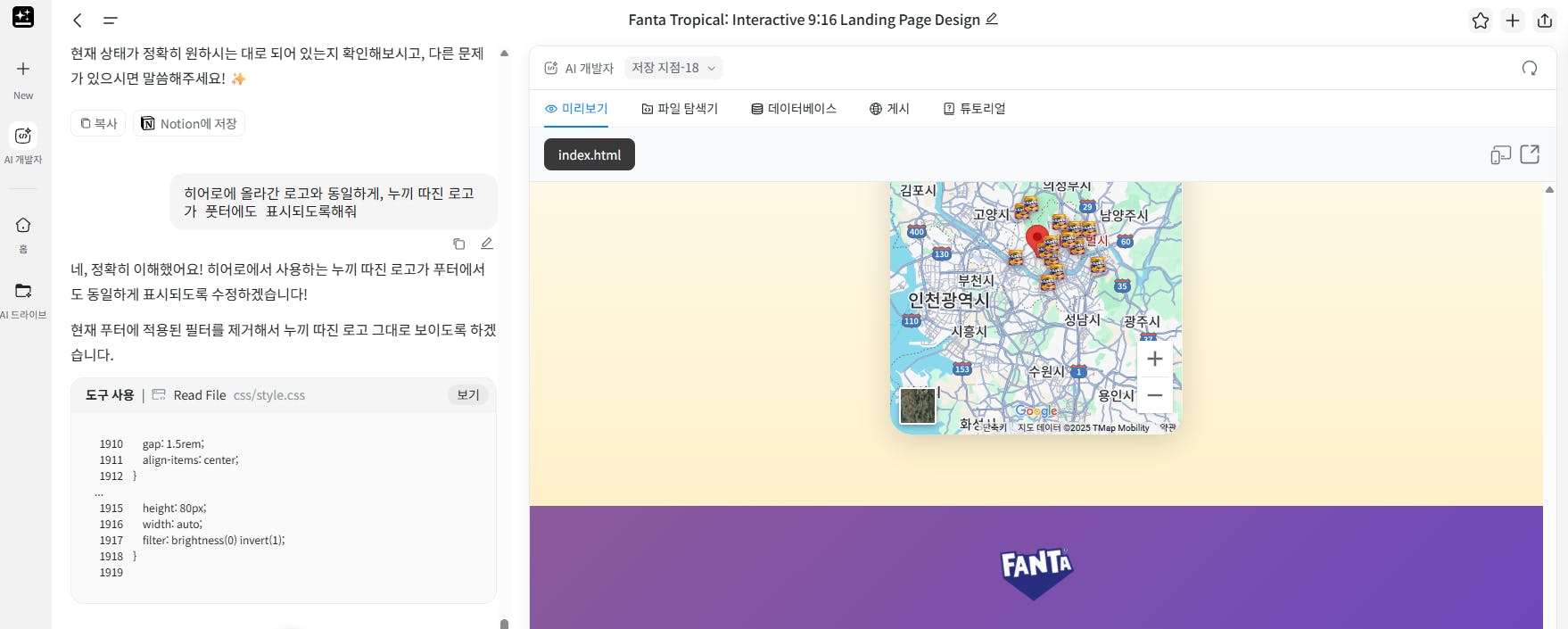
Task: Open the chat list menu icon
Action: point(111,20)
